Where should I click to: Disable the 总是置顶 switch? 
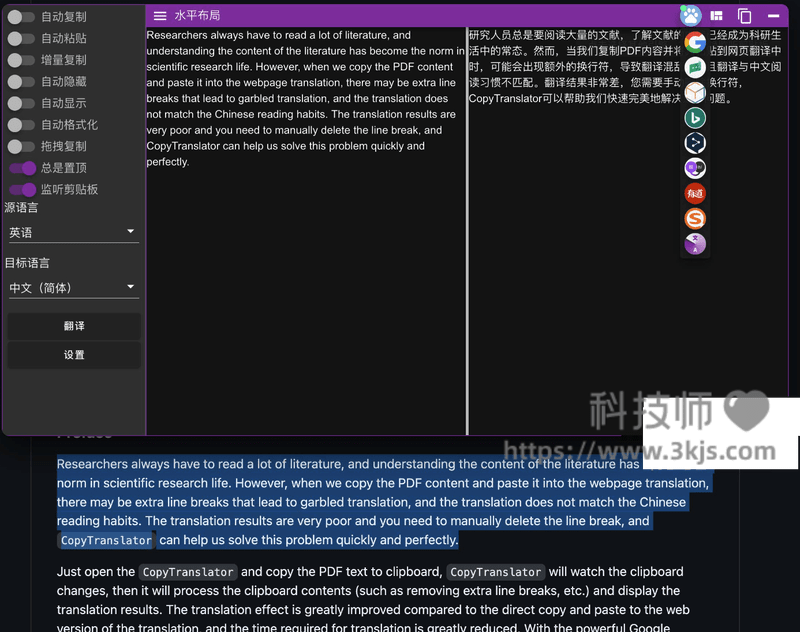pyautogui.click(x=22, y=168)
